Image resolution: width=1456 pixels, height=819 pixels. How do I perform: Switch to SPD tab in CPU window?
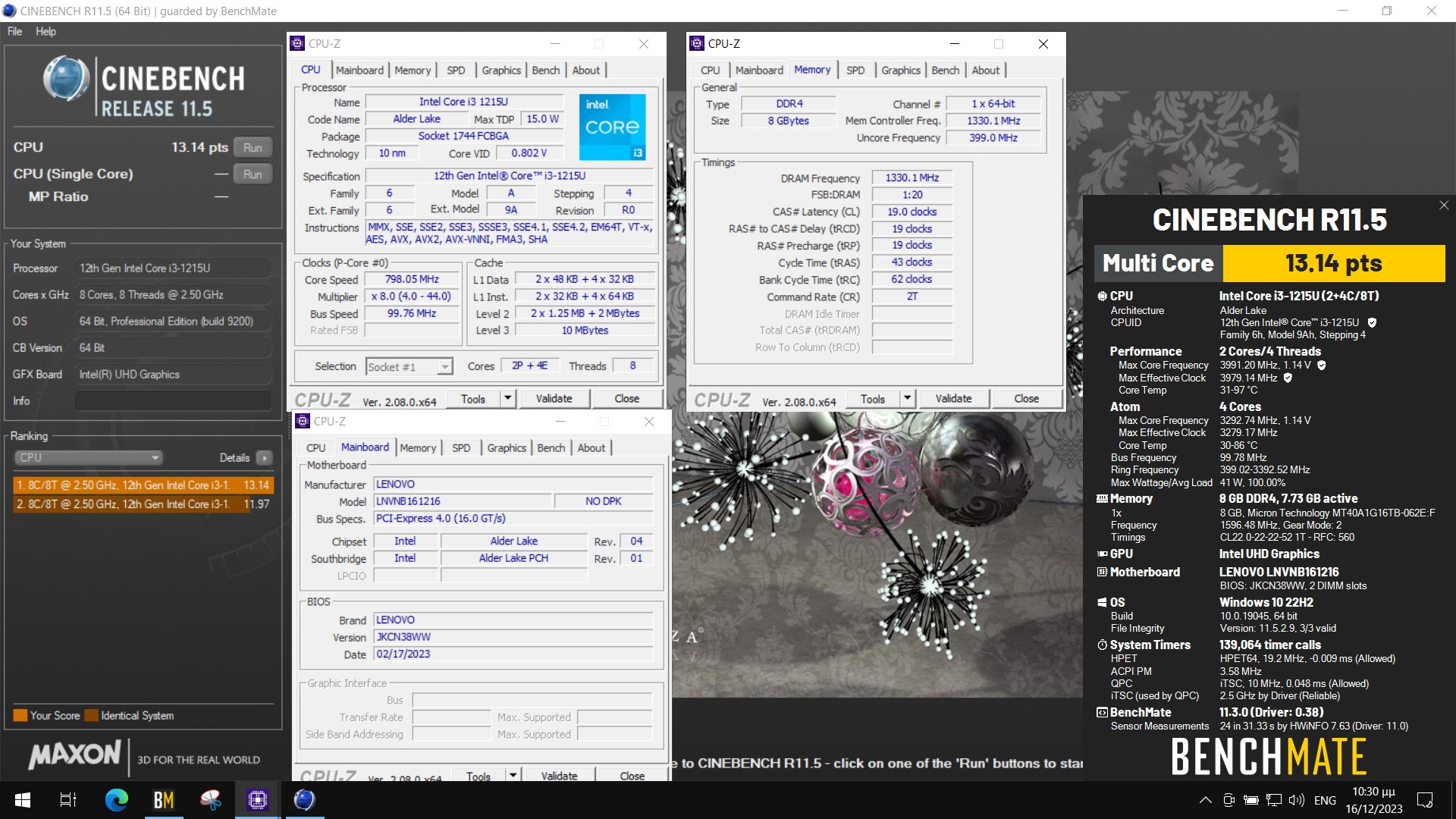(x=456, y=70)
